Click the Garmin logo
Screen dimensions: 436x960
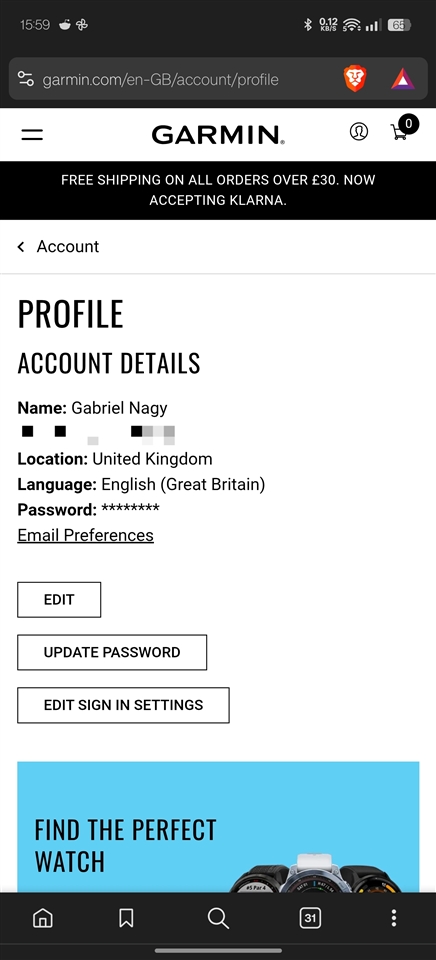pos(218,135)
